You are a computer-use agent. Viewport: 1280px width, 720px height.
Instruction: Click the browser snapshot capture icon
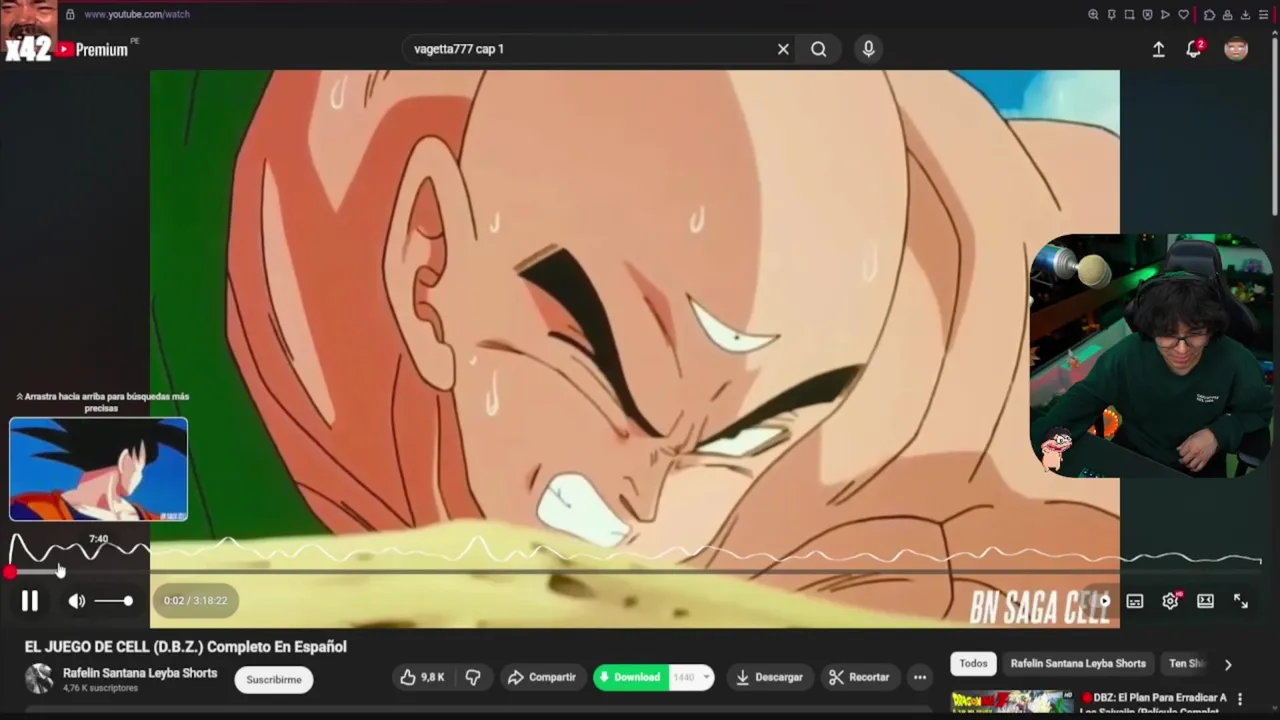coord(1129,15)
